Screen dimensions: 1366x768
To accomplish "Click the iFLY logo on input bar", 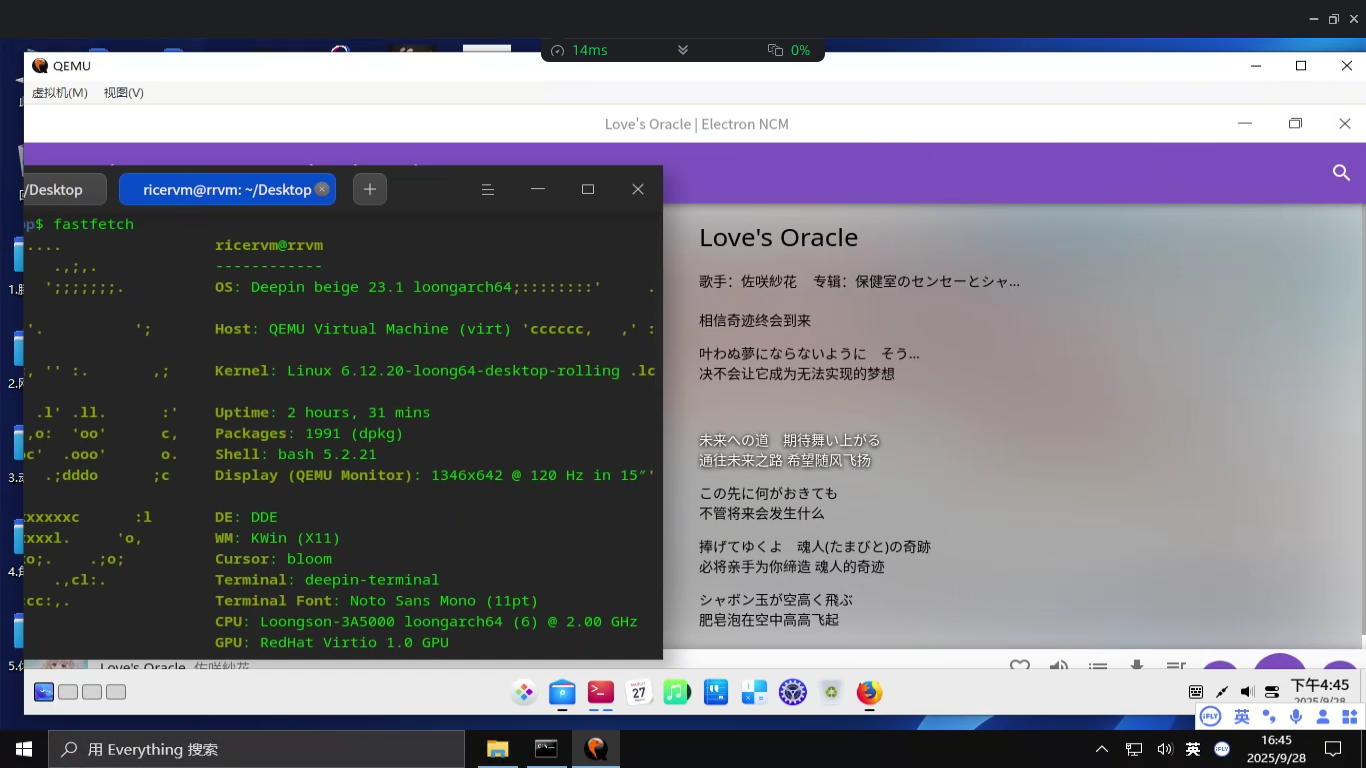I will pos(1211,716).
